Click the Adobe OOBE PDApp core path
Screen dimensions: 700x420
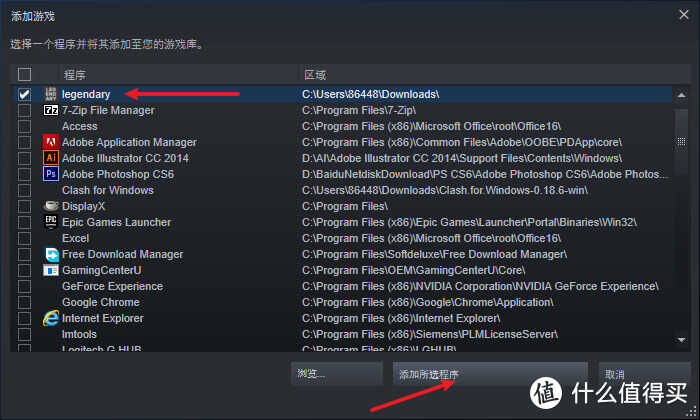[462, 142]
